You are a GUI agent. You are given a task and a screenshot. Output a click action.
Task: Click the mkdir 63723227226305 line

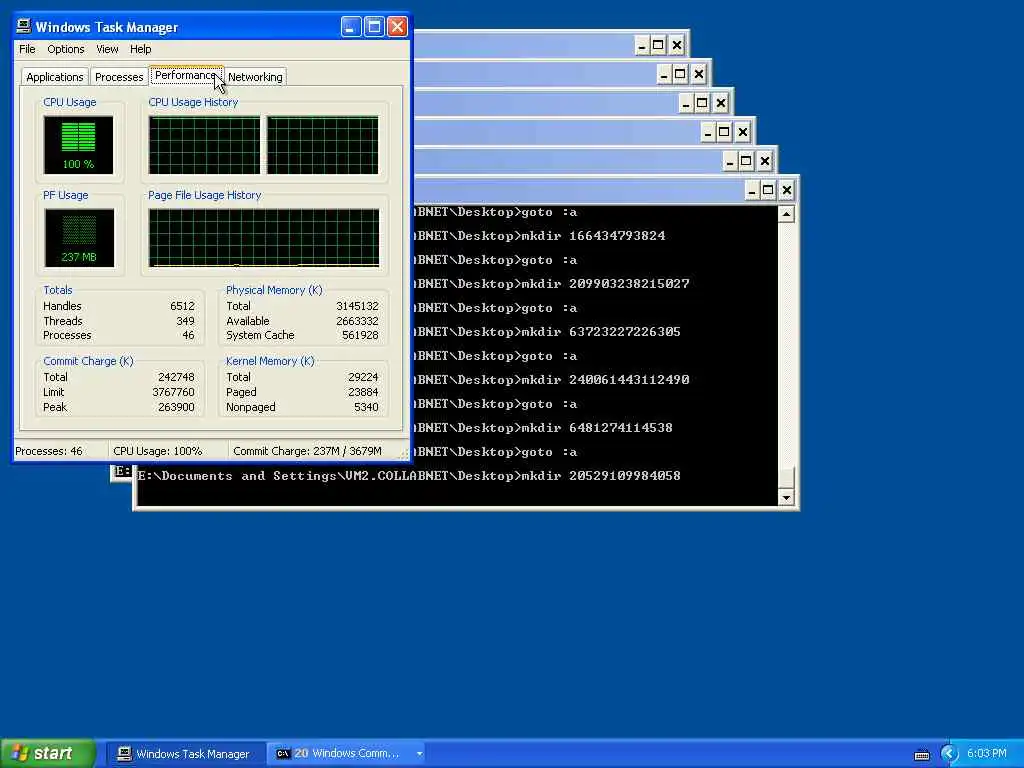click(x=548, y=332)
